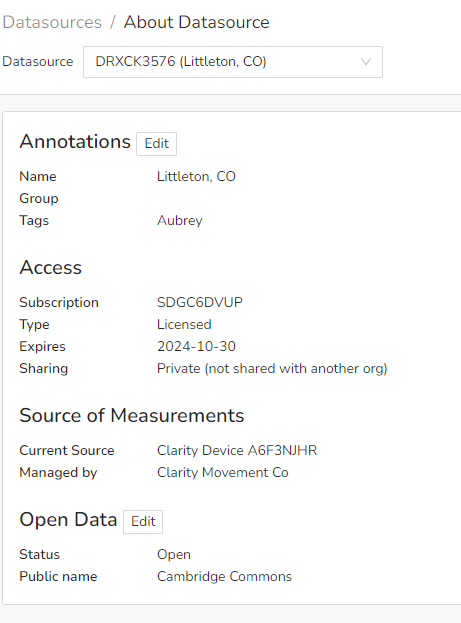Click the Edit button beside Annotations

click(157, 144)
